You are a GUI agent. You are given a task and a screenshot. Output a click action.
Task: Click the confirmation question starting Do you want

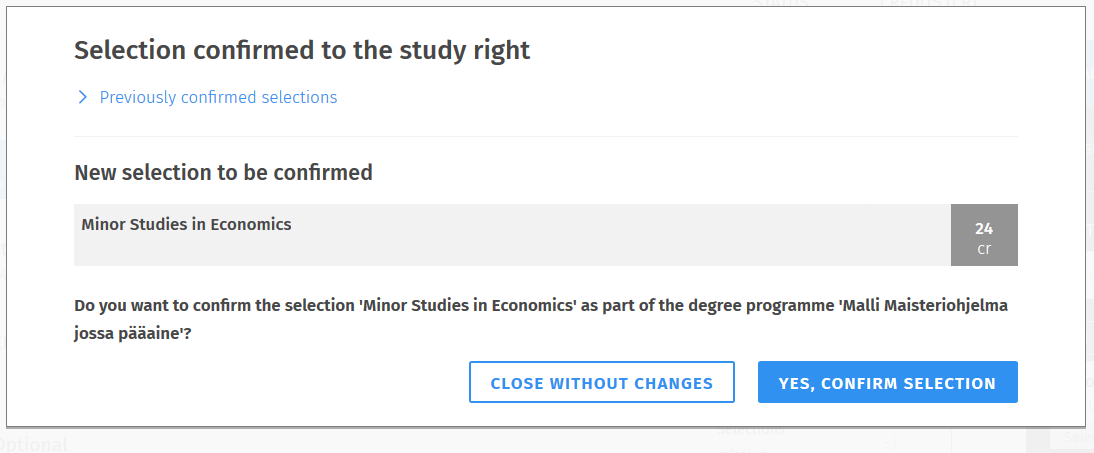[400, 306]
